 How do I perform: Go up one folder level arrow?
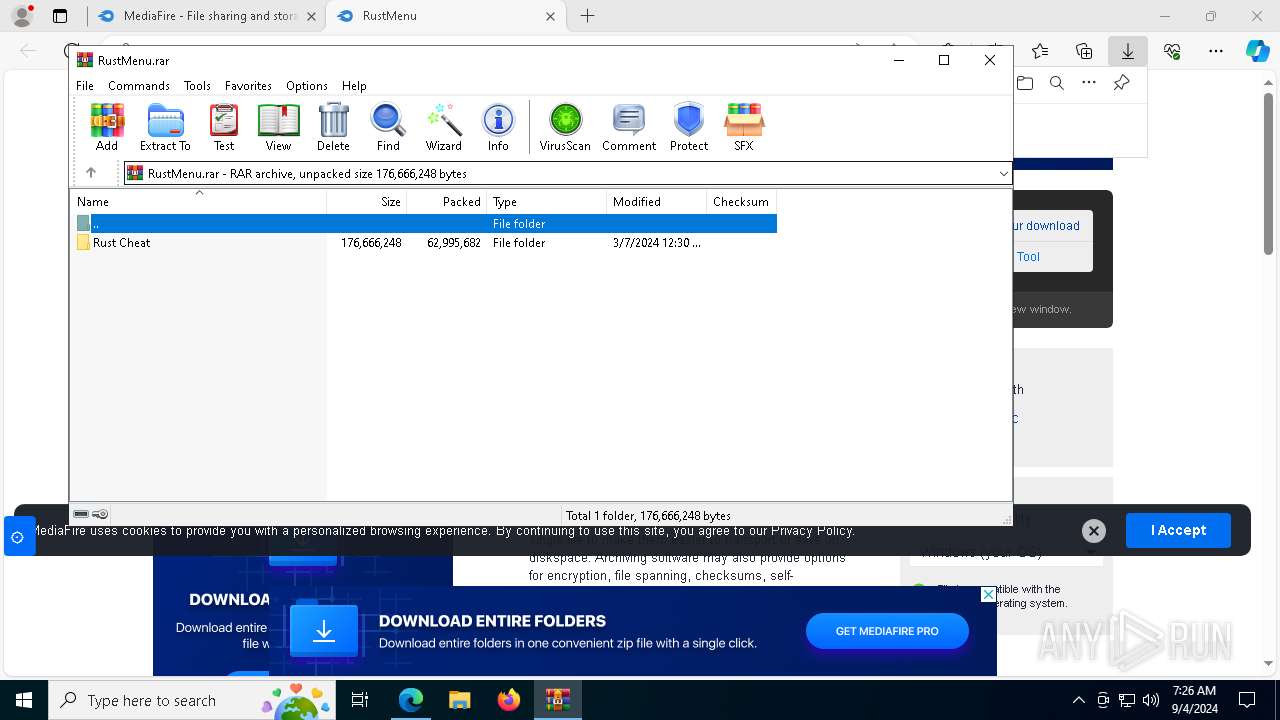[91, 173]
